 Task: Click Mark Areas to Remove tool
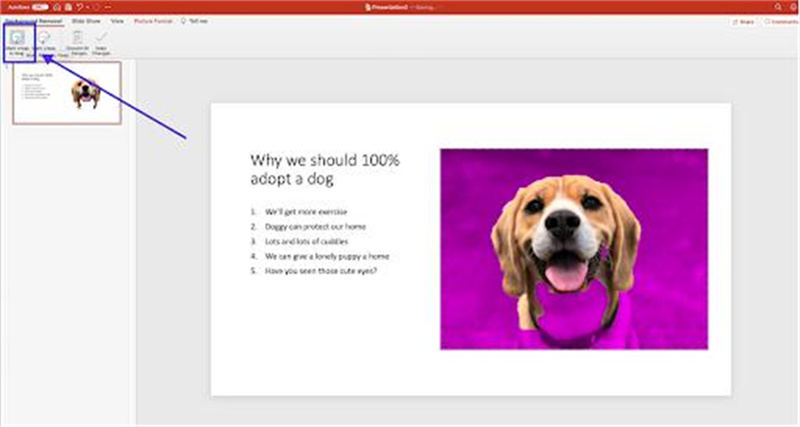[44, 43]
